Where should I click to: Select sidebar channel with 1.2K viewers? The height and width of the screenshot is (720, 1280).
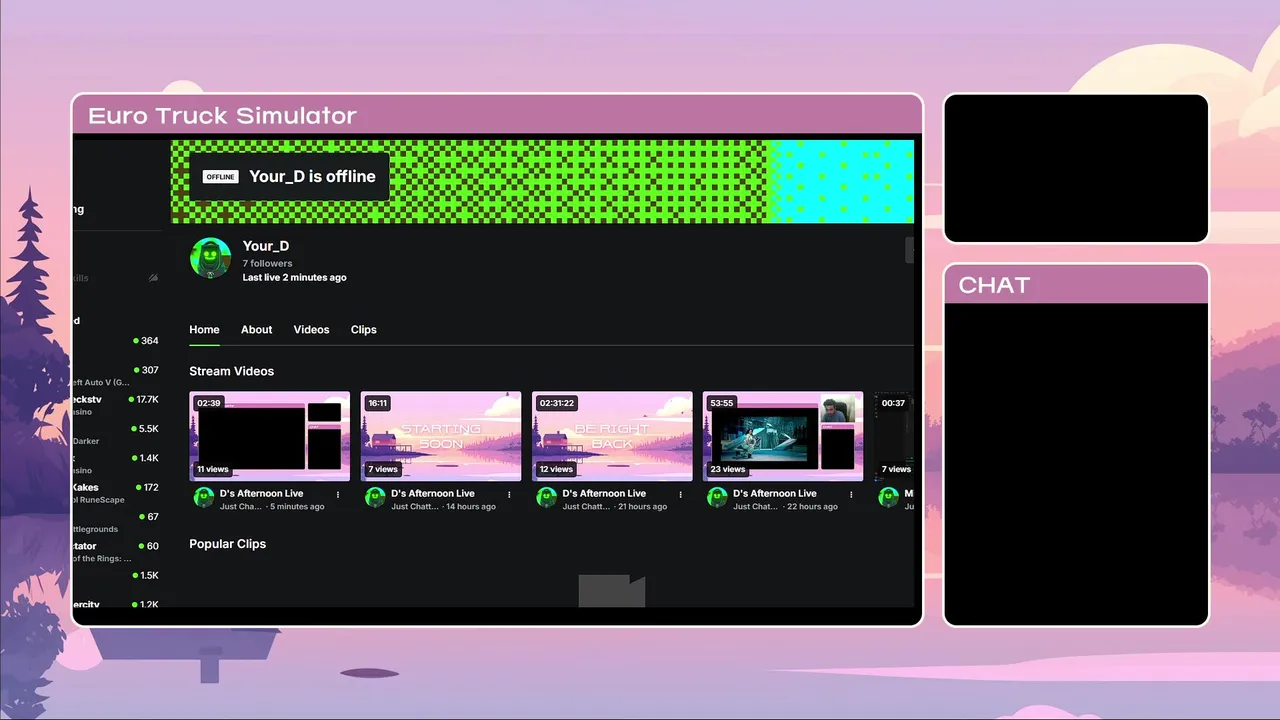click(x=116, y=604)
